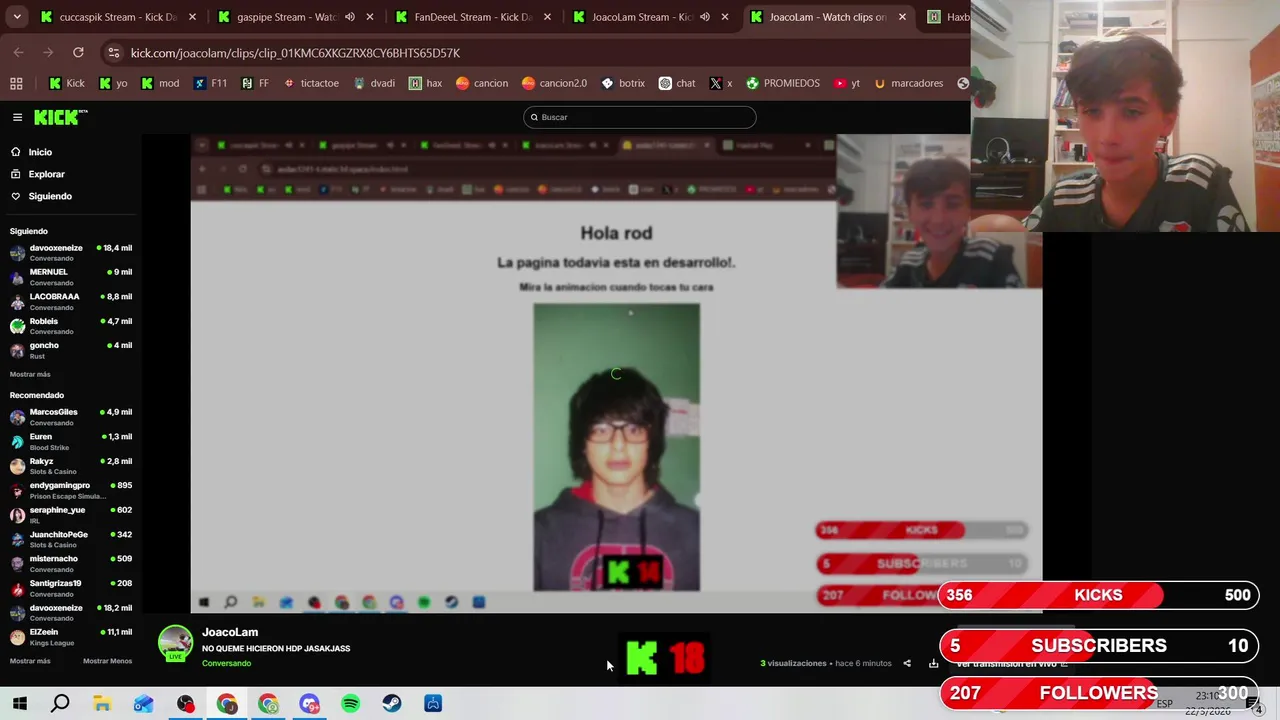Close the FanDeeeL Stream tab
The image size is (1280, 720).
tap(547, 17)
